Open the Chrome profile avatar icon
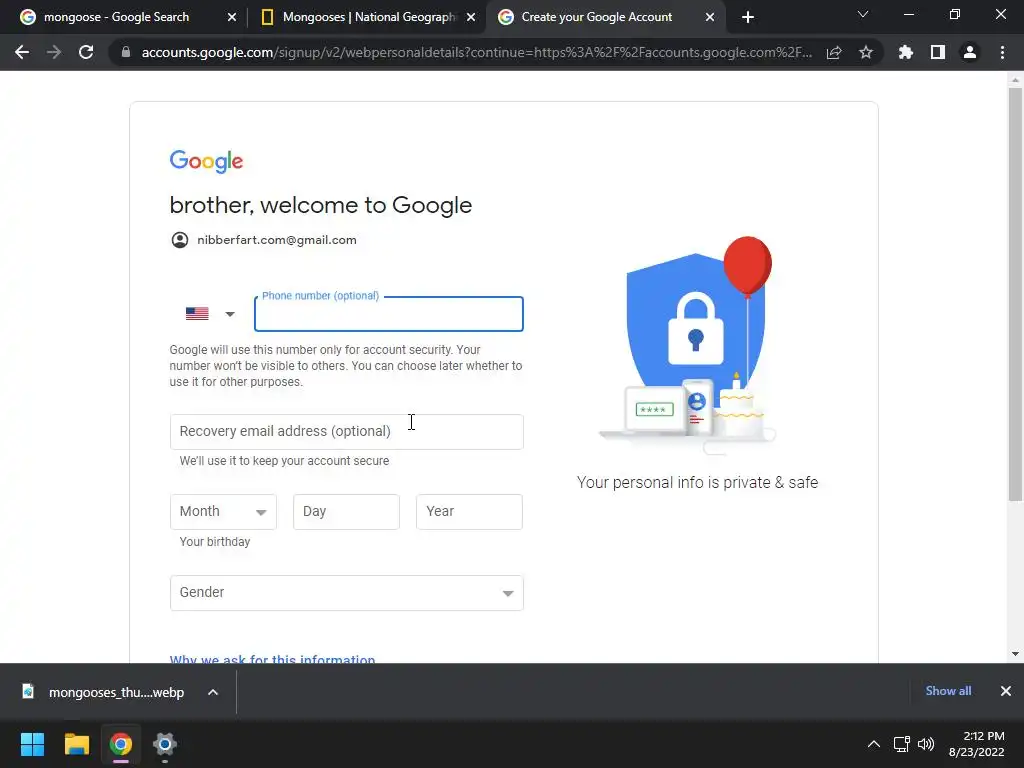Screen dimensions: 1024x768 [x=970, y=52]
